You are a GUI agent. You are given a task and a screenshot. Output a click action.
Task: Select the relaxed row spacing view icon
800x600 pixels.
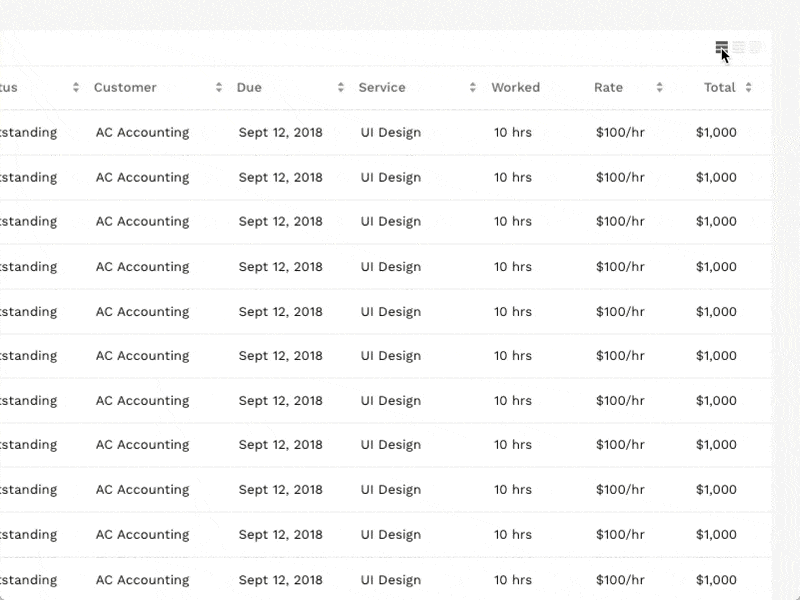(753, 46)
